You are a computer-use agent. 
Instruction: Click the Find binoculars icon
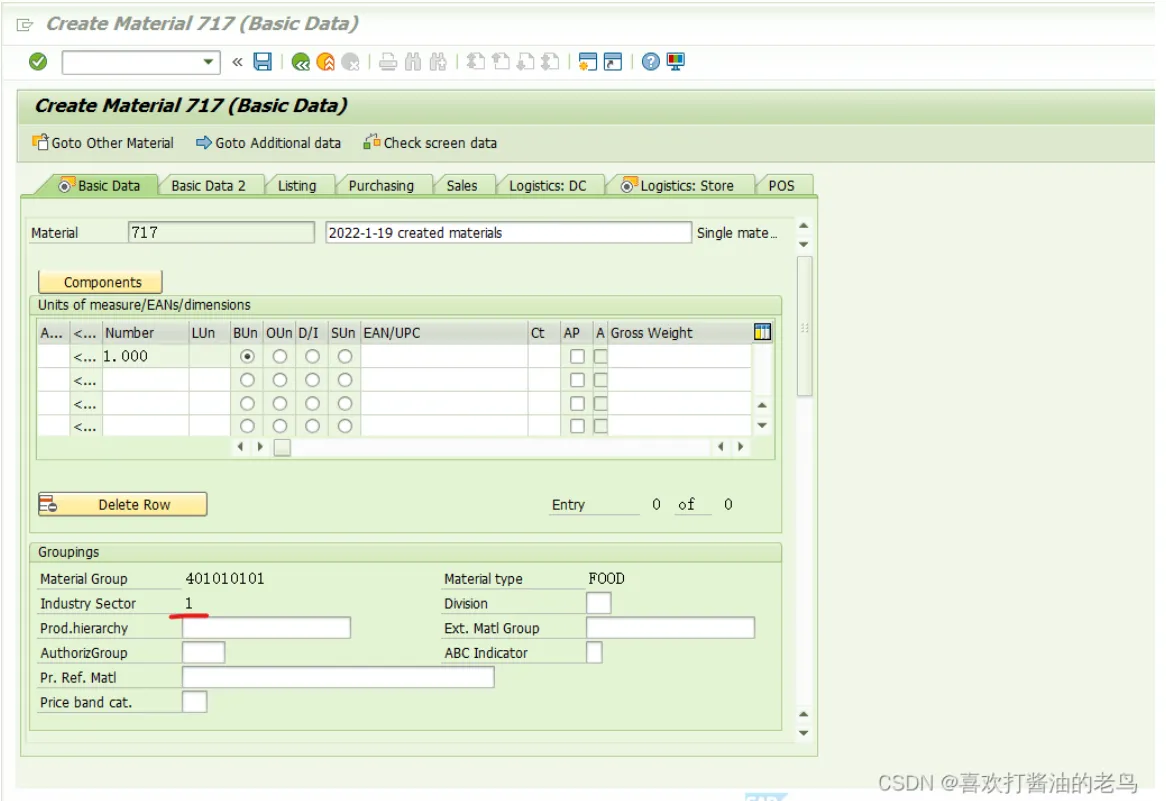click(413, 62)
